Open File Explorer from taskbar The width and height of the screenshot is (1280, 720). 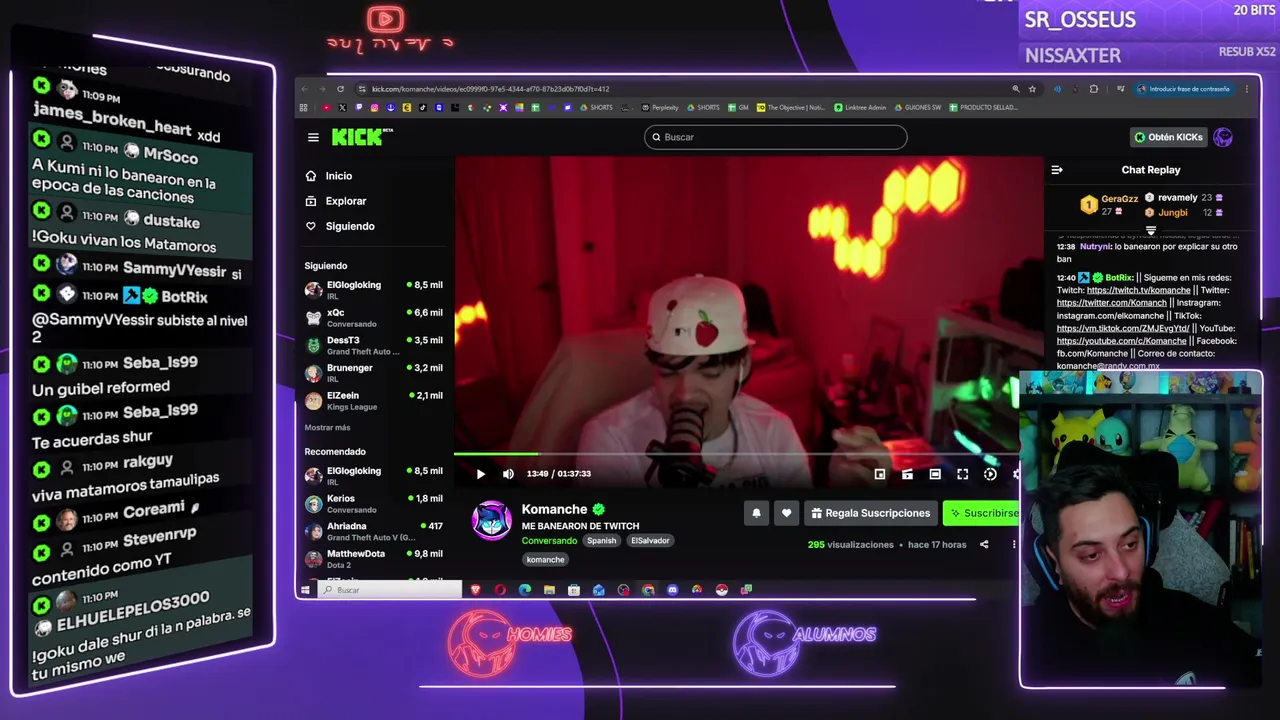pyautogui.click(x=549, y=590)
